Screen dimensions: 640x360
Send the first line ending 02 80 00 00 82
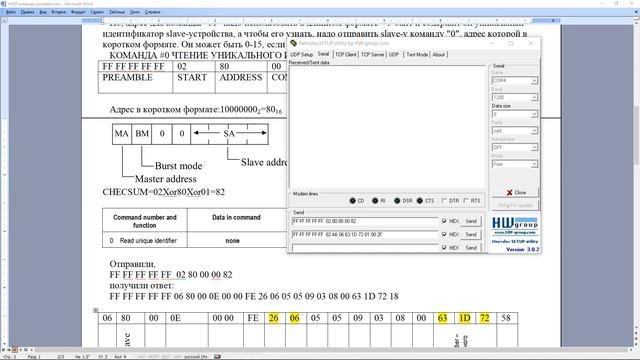[471, 221]
